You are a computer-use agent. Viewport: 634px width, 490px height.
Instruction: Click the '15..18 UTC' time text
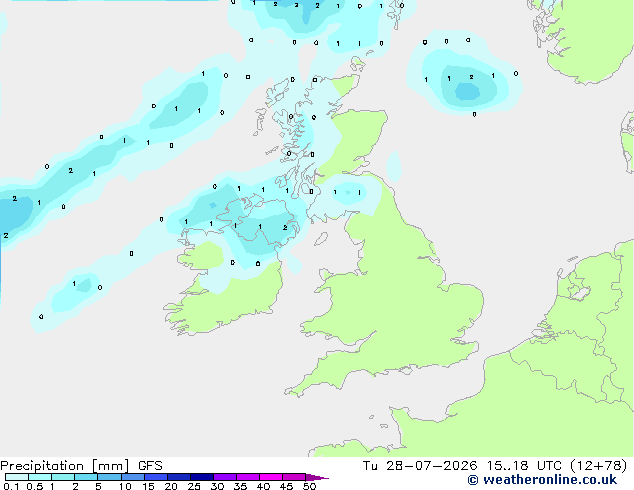coord(524,466)
